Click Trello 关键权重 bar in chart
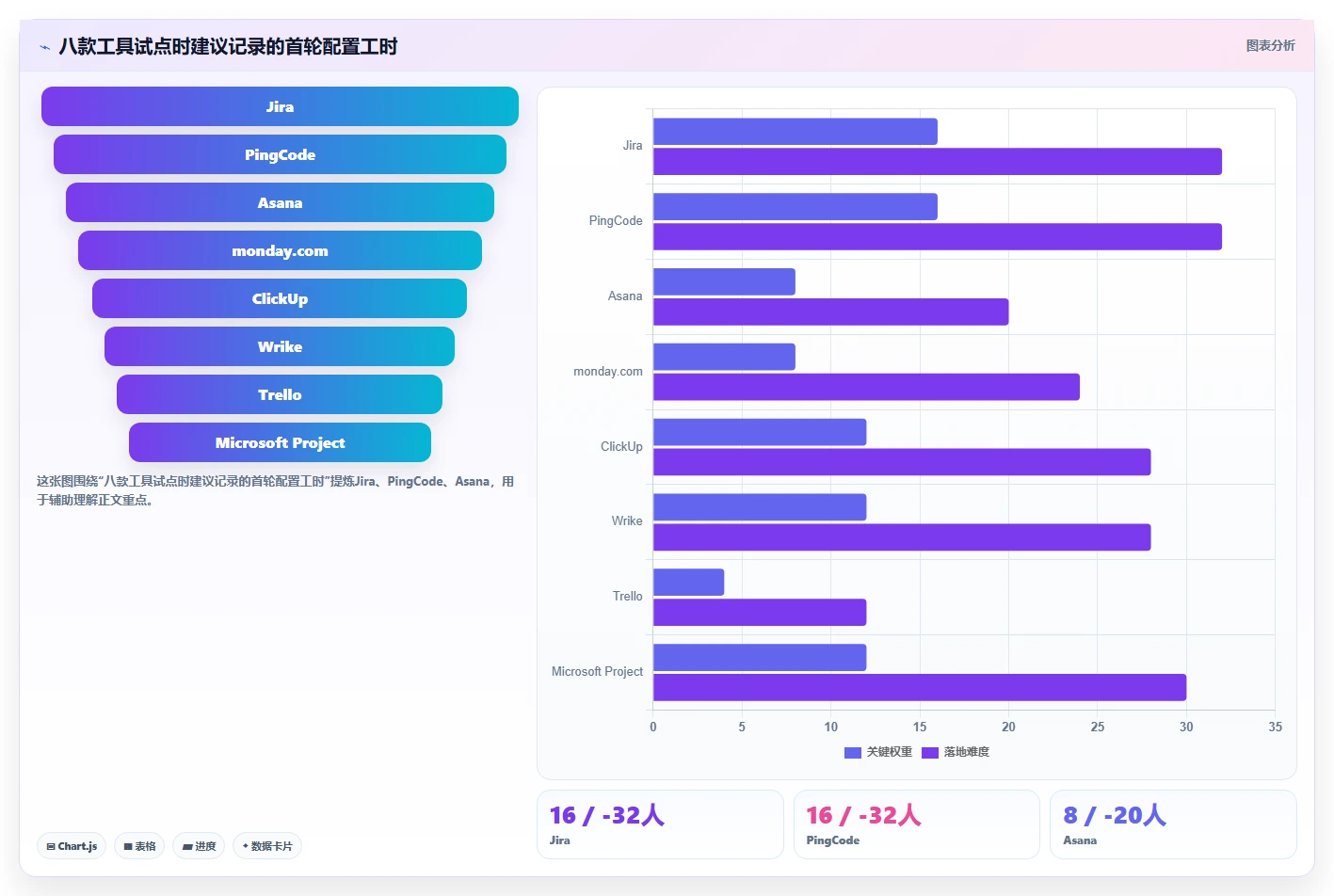Screen dimensions: 1334x896 click(688, 582)
